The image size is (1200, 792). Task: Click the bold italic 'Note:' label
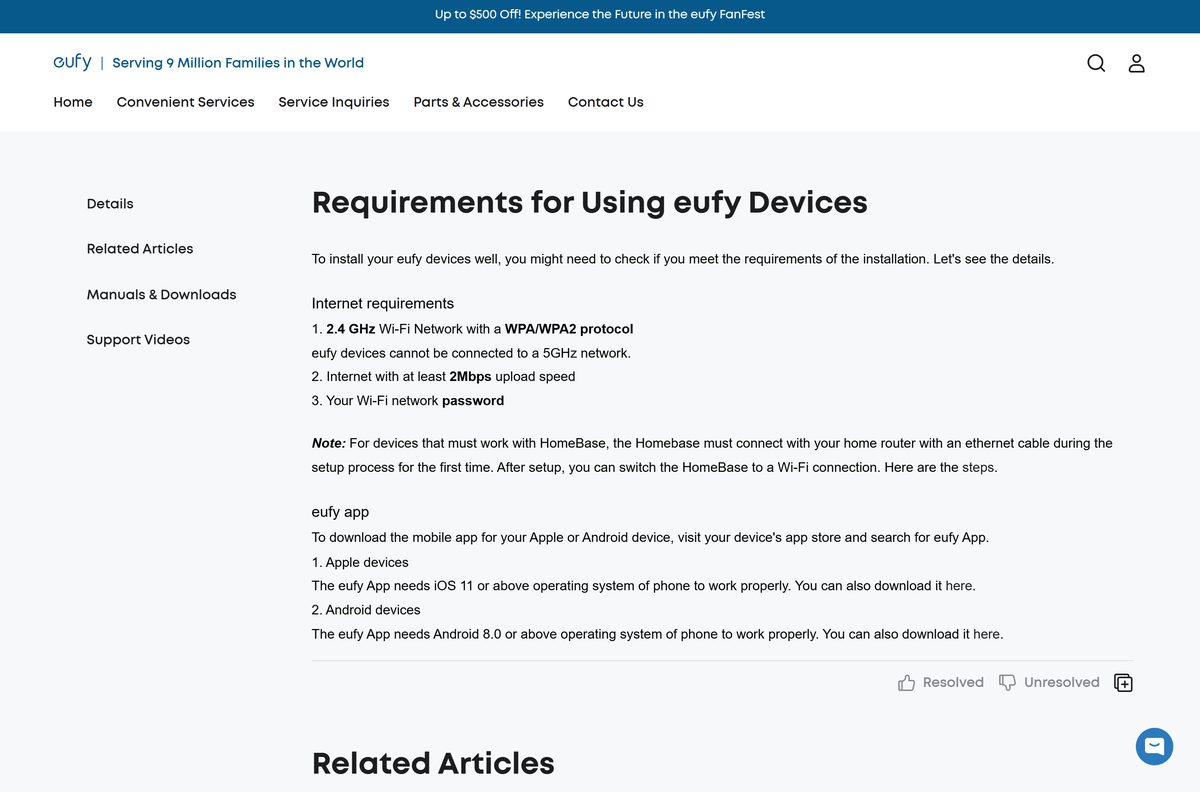pyautogui.click(x=328, y=443)
